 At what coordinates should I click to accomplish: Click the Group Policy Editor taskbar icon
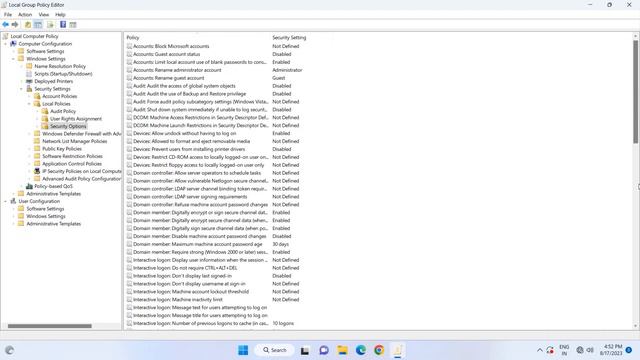point(398,350)
